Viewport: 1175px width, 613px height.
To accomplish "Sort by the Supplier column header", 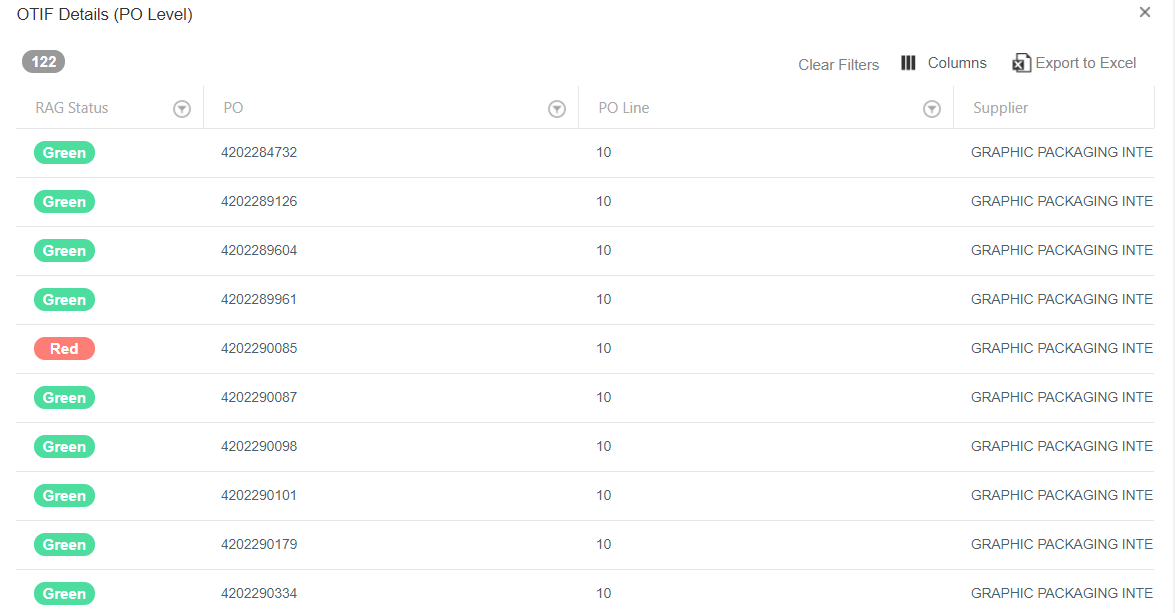I will coord(1000,107).
